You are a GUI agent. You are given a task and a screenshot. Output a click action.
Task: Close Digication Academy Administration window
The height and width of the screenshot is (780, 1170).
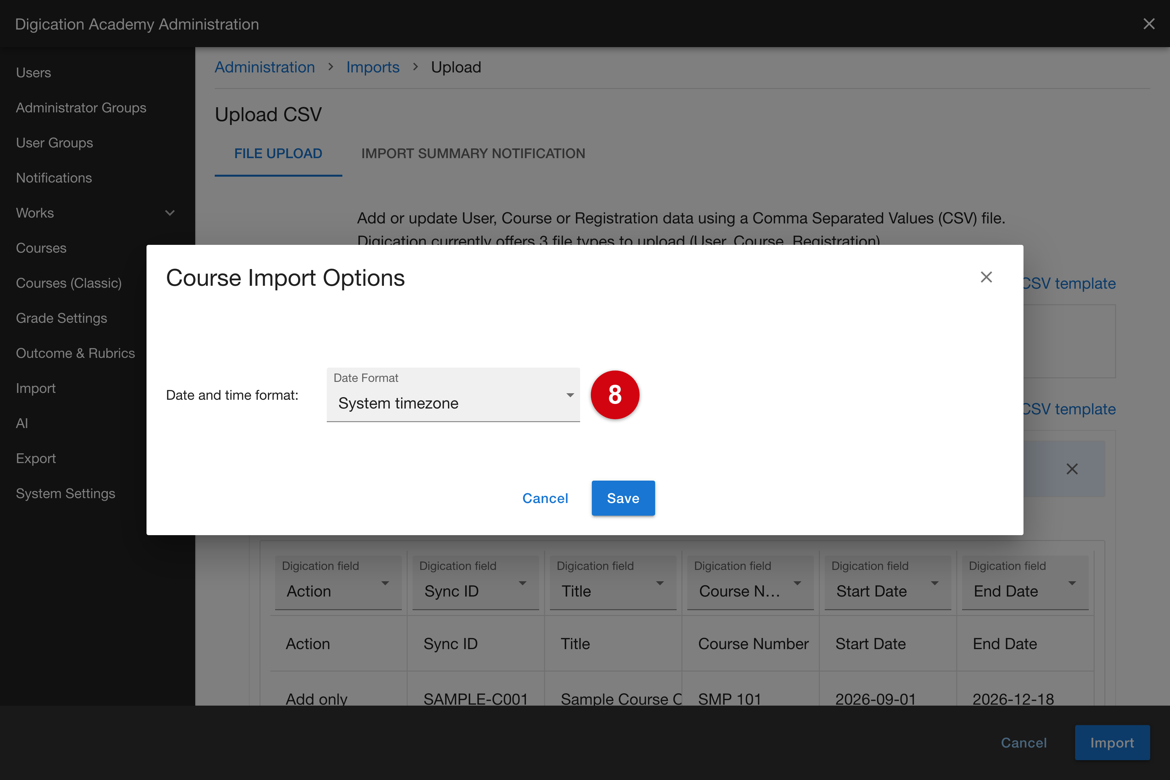[1148, 24]
